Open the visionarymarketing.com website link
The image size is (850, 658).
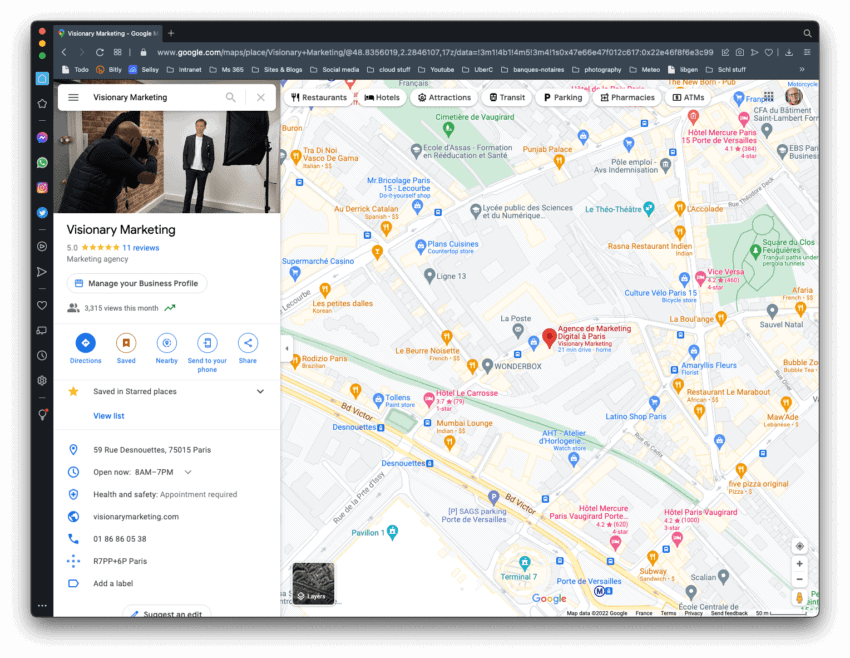point(136,517)
